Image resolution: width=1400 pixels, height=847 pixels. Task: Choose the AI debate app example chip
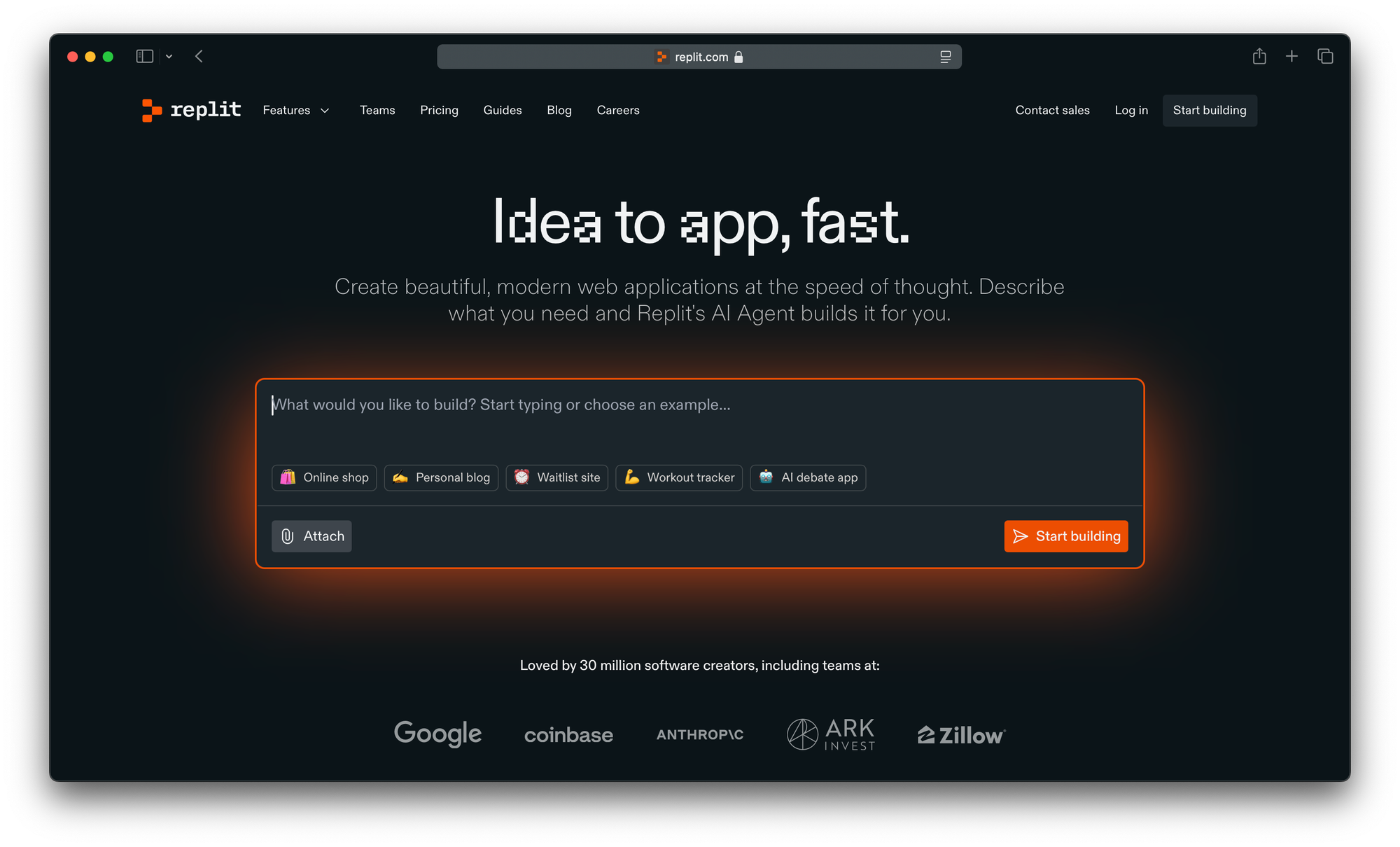(808, 477)
